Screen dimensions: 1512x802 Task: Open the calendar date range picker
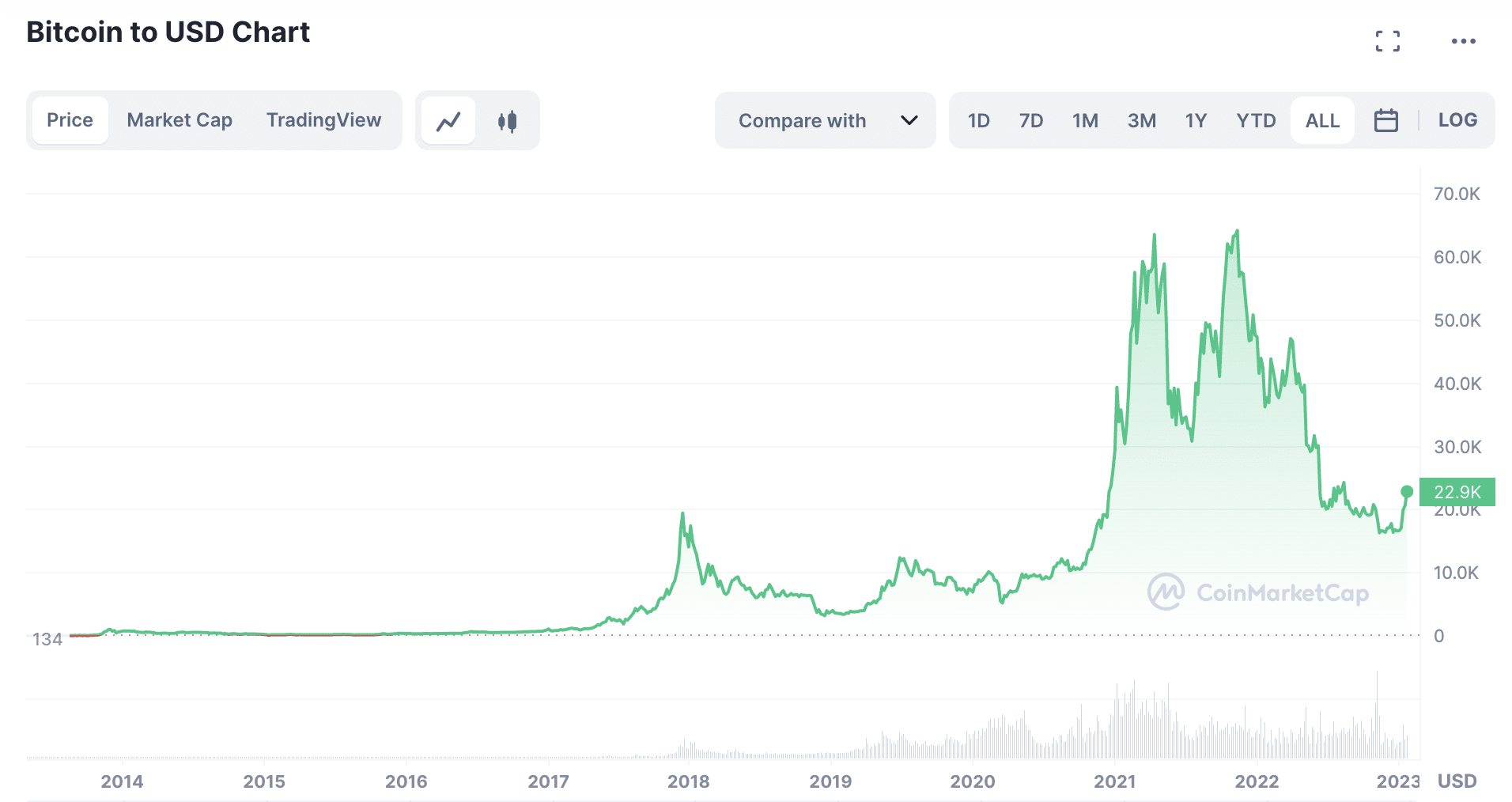(x=1385, y=120)
